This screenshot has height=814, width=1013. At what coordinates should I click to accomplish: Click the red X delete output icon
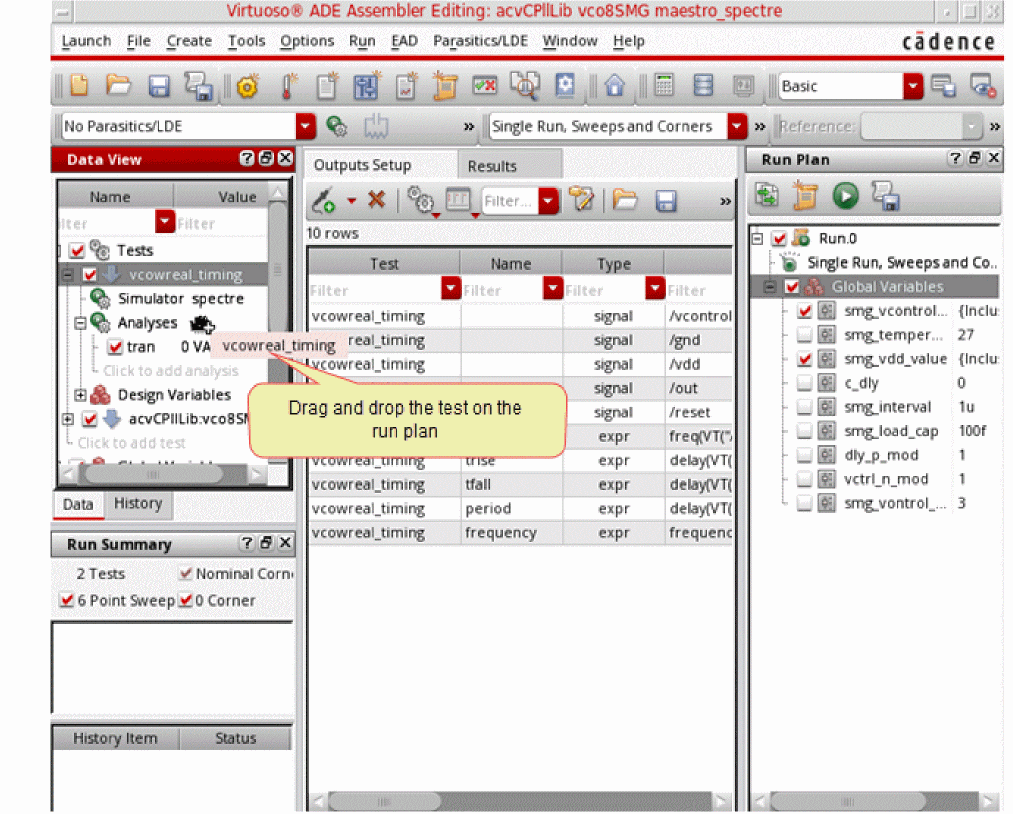click(376, 200)
